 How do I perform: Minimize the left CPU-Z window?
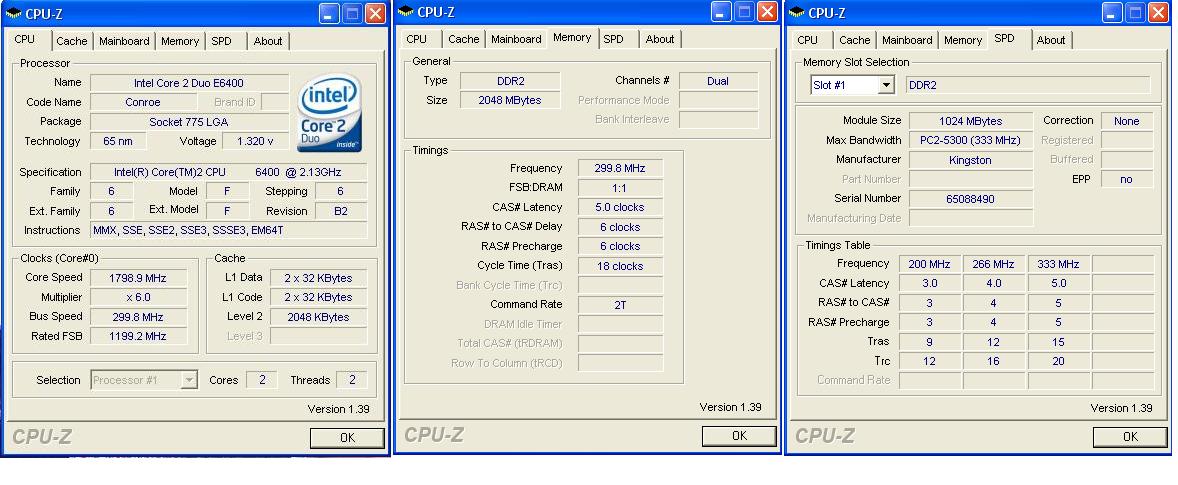tap(329, 14)
